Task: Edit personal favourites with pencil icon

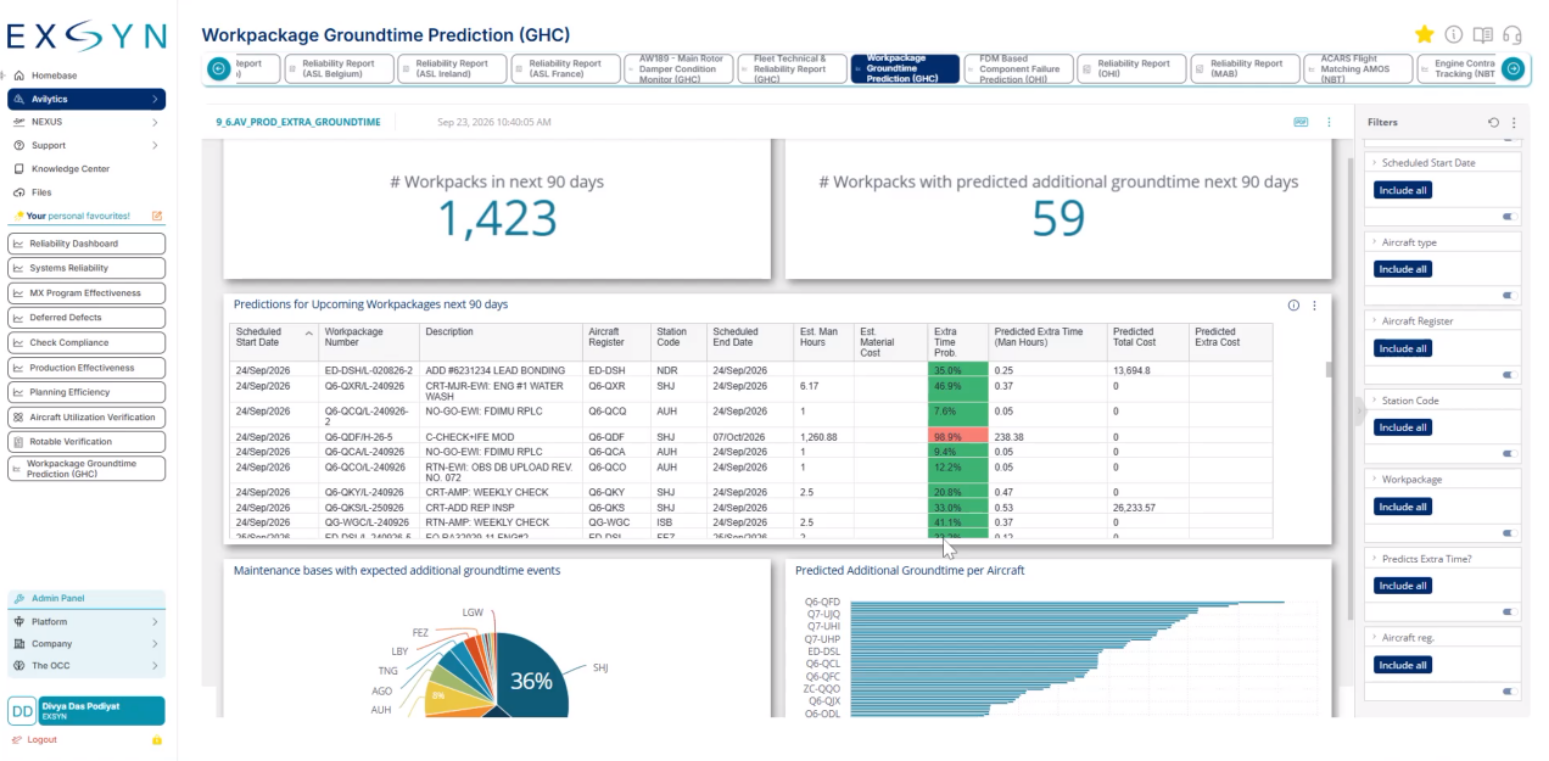Action: click(156, 216)
